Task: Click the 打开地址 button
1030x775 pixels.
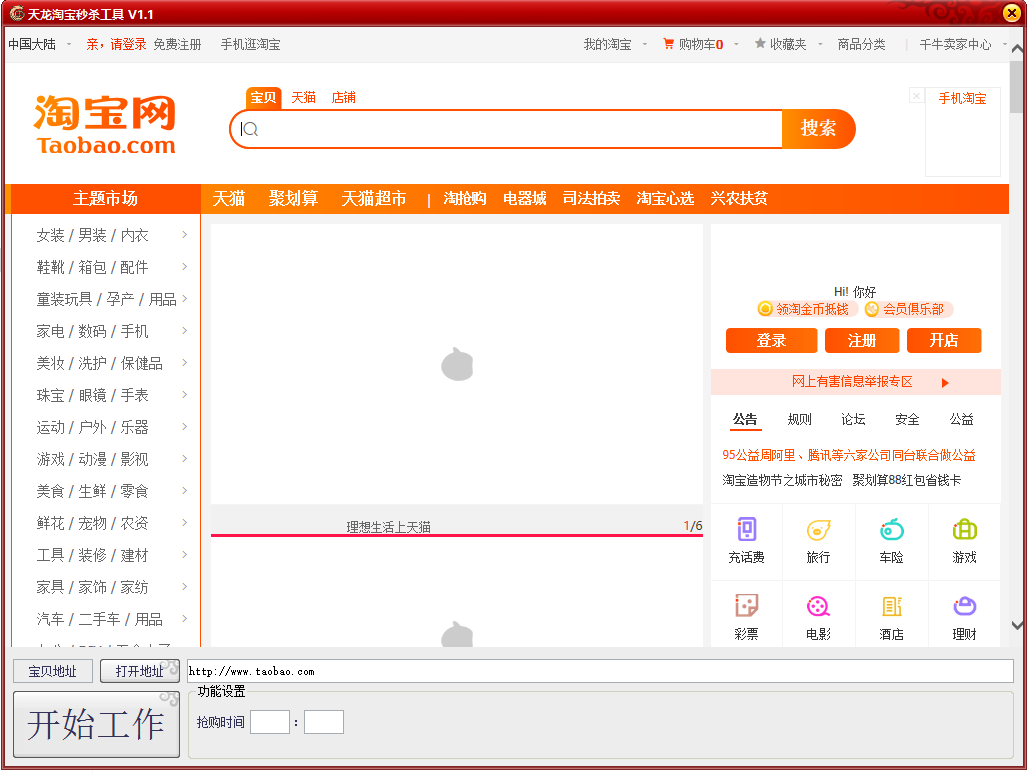Action: [x=139, y=671]
